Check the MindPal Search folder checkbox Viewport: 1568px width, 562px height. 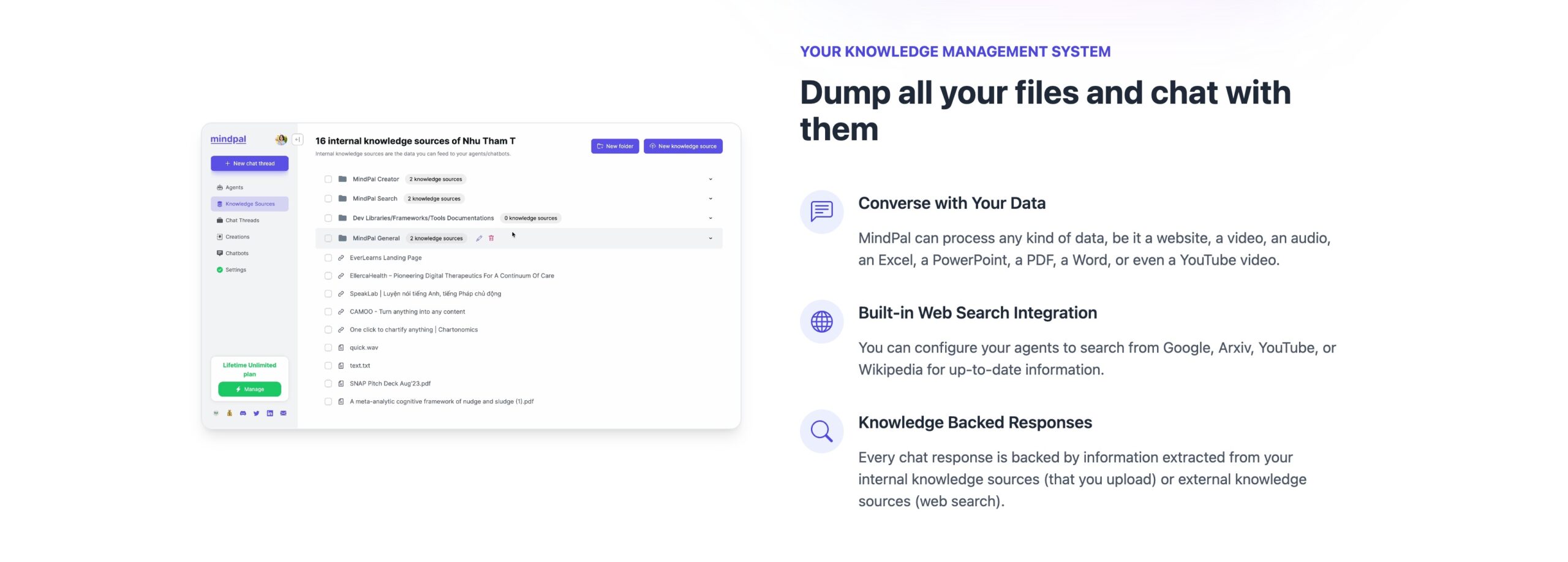(x=328, y=199)
